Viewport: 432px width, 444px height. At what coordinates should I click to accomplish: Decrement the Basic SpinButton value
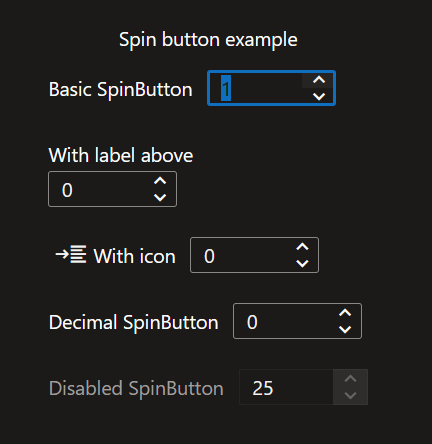pos(319,96)
